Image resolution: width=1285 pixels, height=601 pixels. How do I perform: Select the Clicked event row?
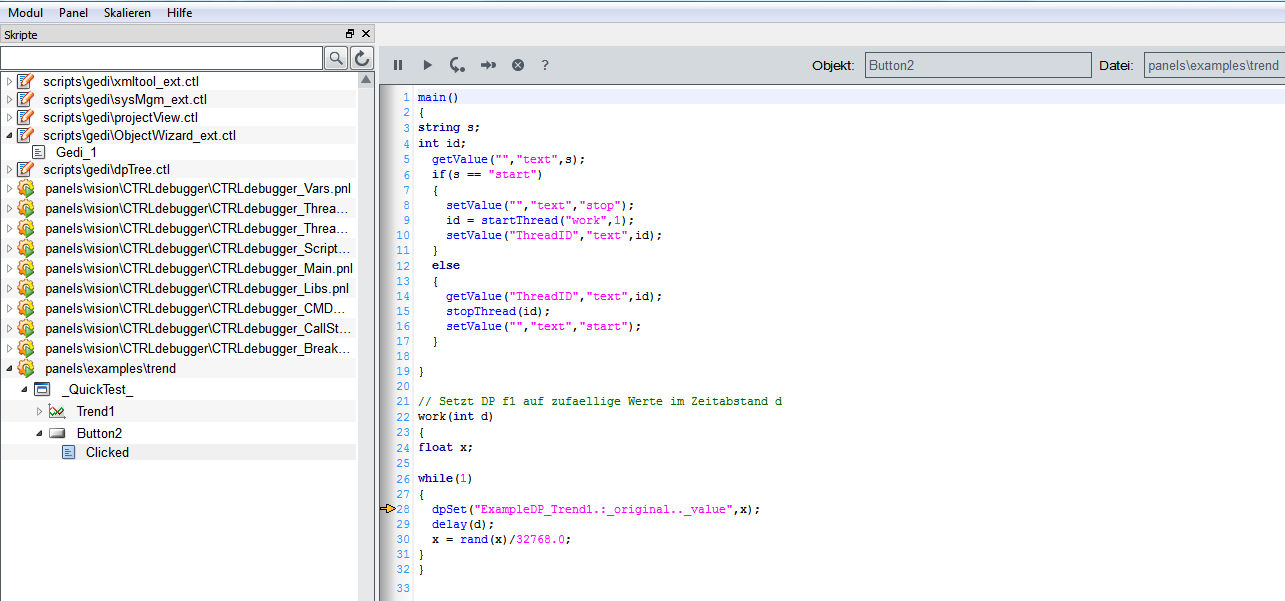(x=178, y=452)
